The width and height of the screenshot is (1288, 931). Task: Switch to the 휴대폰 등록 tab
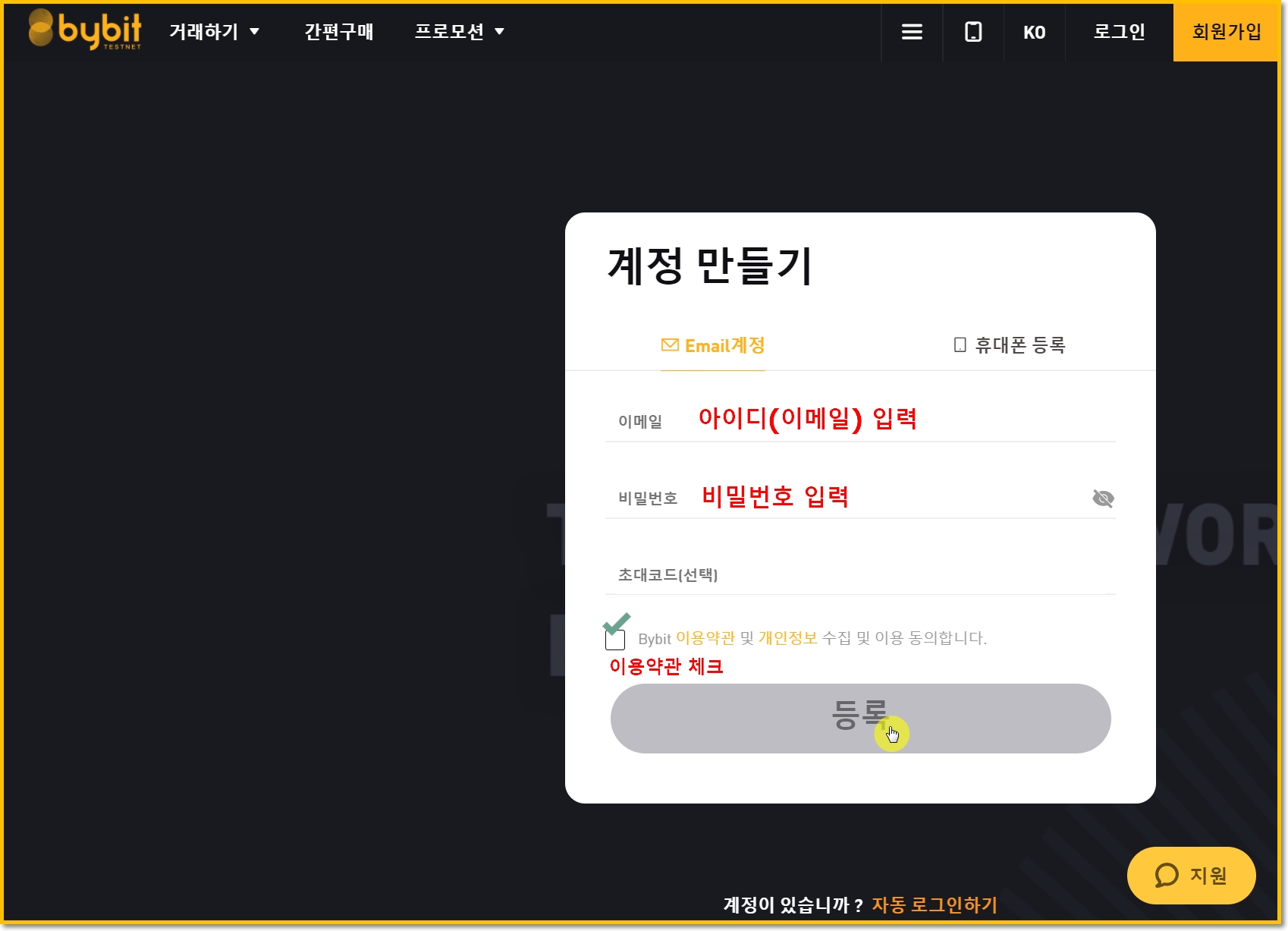(x=1020, y=344)
